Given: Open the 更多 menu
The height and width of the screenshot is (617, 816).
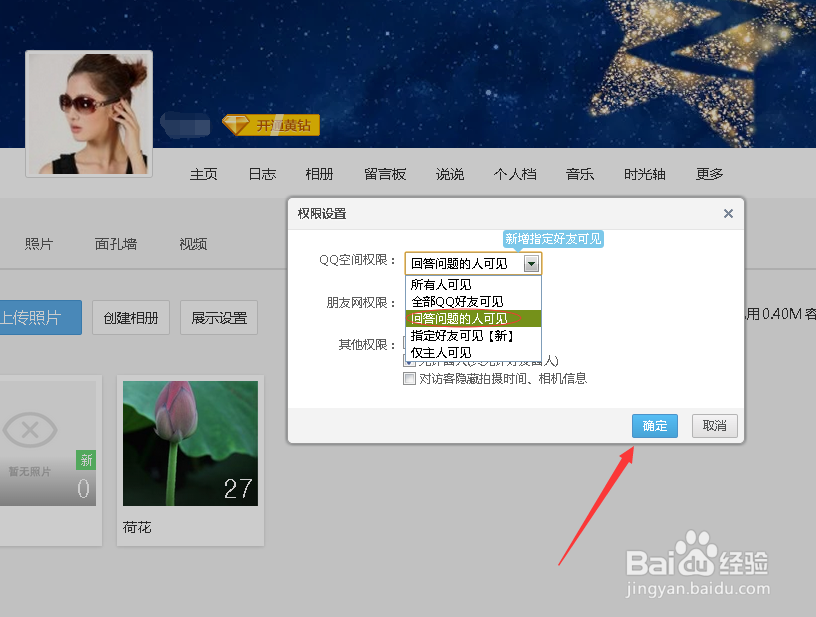Looking at the screenshot, I should point(709,174).
